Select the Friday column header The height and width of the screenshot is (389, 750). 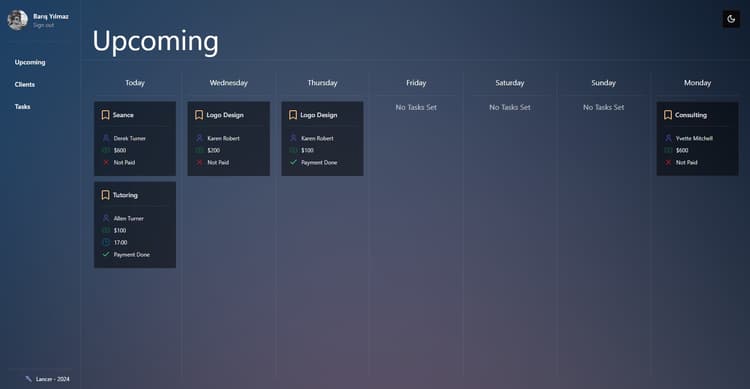(416, 83)
